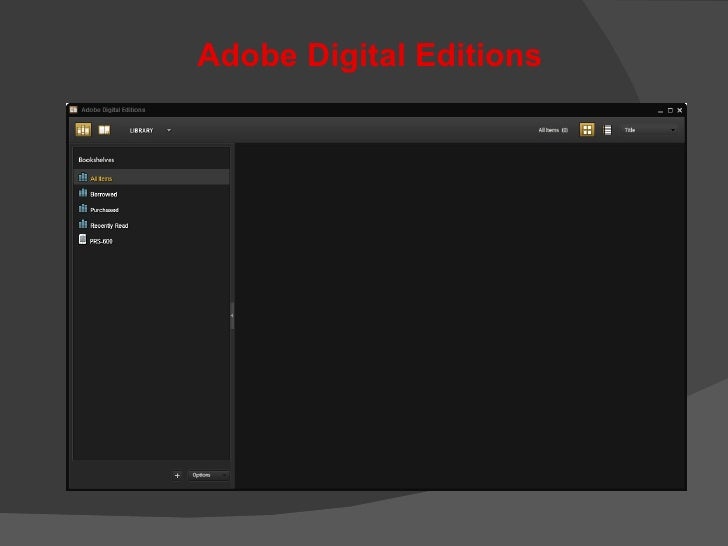Select All Items bookshelf

click(151, 178)
